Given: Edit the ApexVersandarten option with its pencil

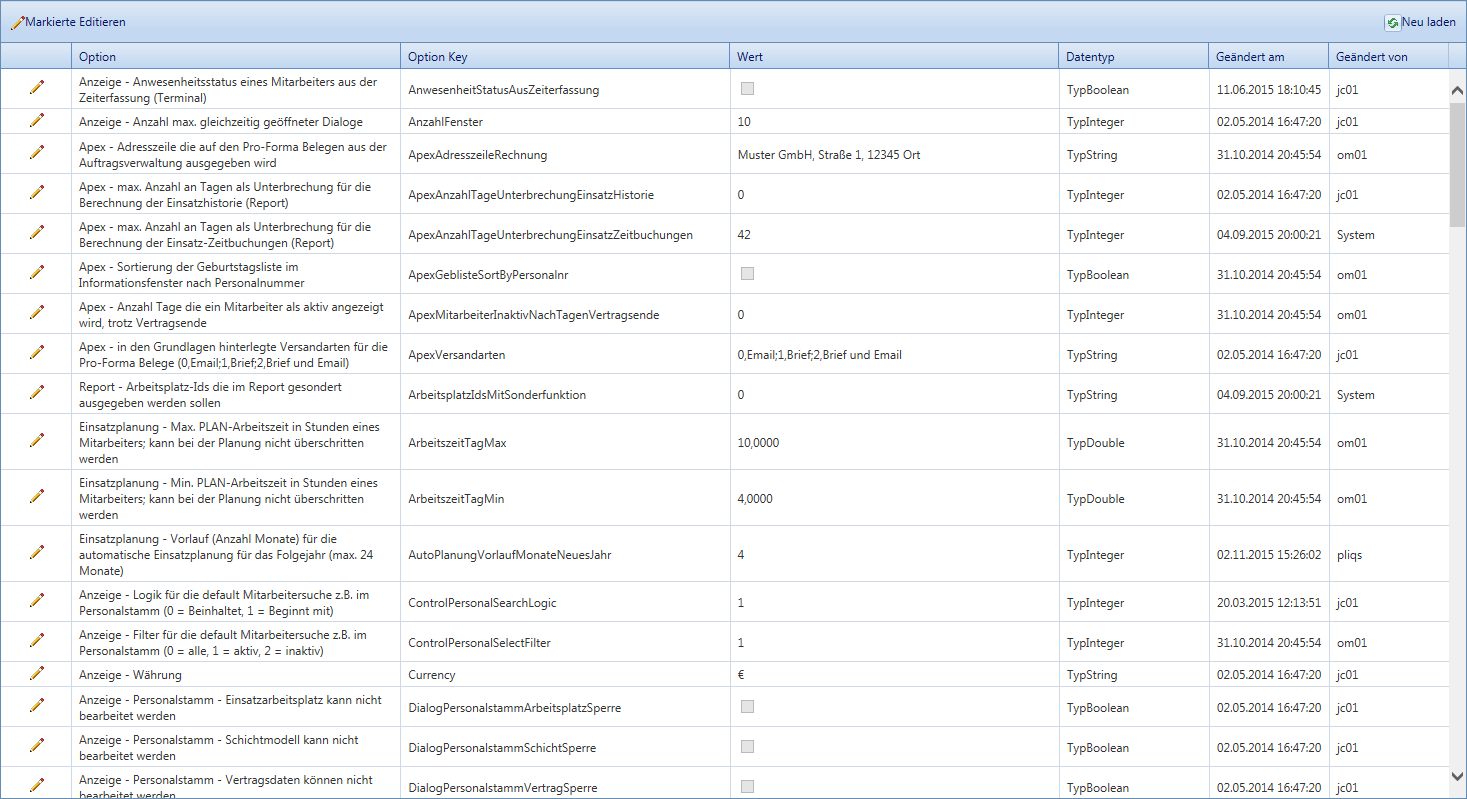Looking at the screenshot, I should tap(37, 353).
